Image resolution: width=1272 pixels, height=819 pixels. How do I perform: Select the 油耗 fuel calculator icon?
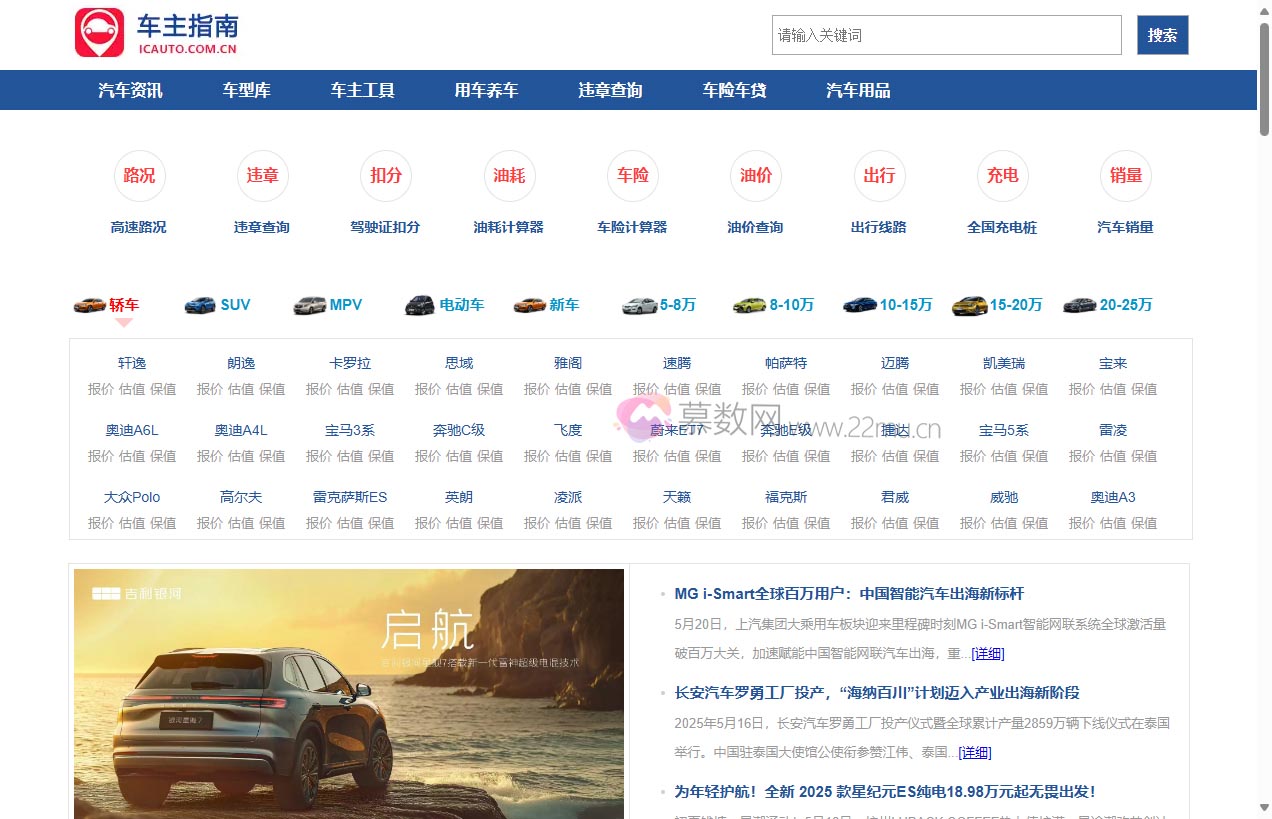[509, 176]
